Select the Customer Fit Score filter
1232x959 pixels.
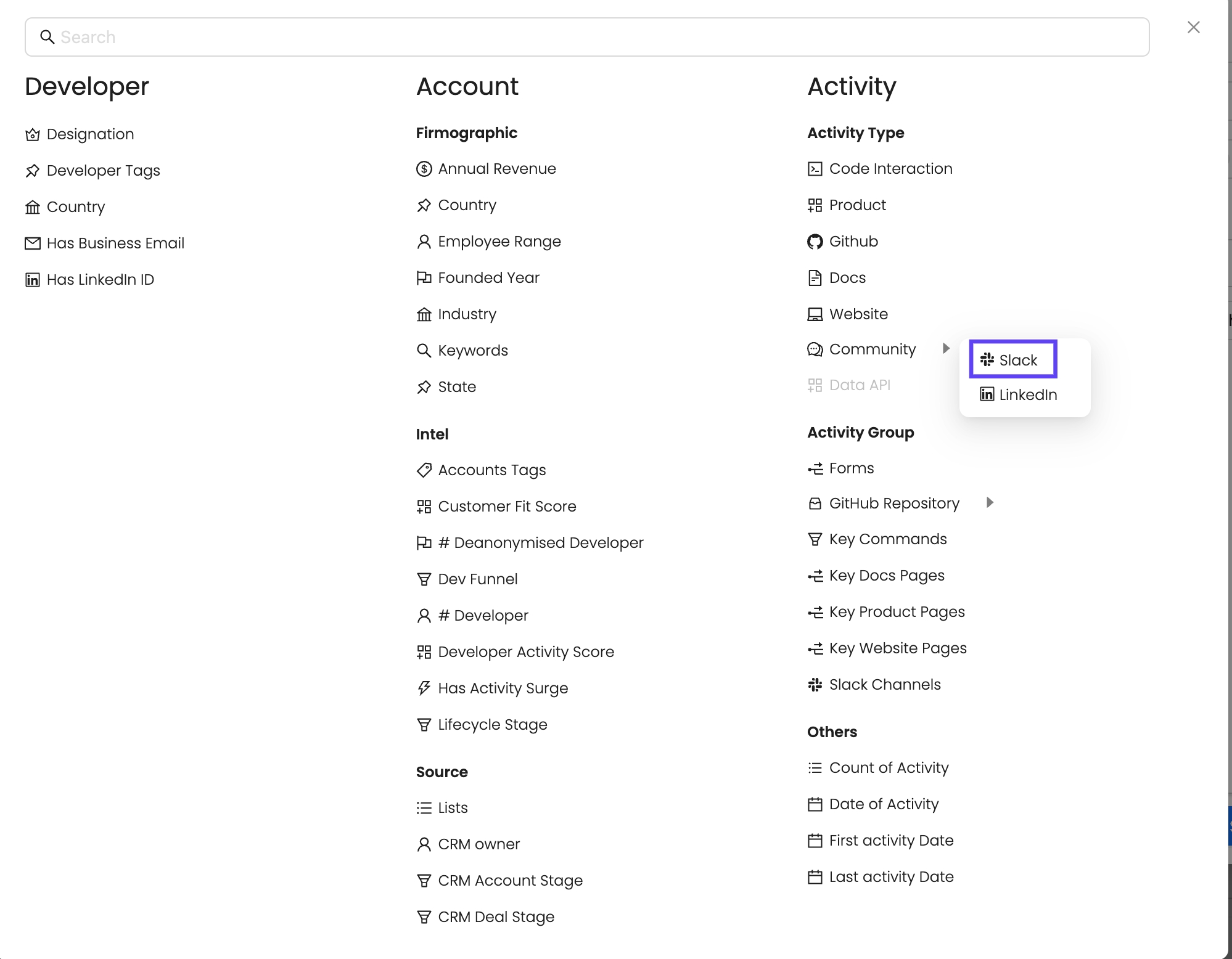pos(506,507)
